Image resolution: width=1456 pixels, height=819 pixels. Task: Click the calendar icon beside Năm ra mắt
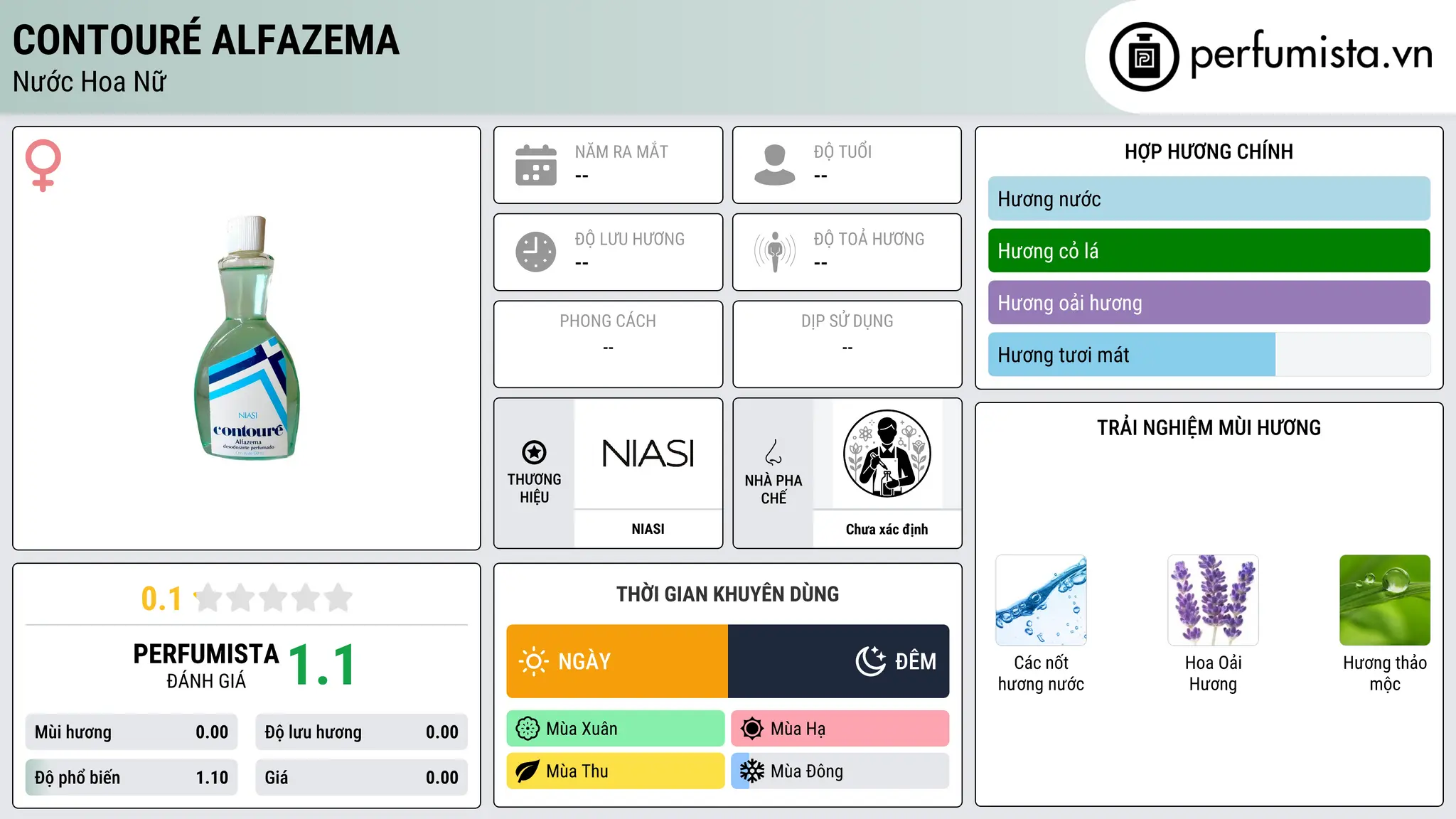pyautogui.click(x=536, y=165)
